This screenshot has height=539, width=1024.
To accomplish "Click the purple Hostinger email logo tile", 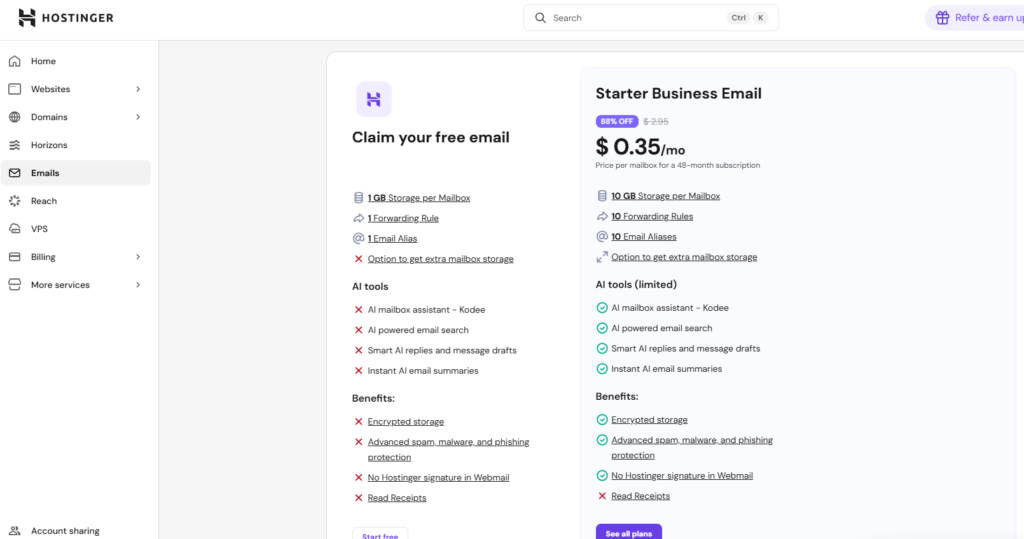I will coord(373,99).
